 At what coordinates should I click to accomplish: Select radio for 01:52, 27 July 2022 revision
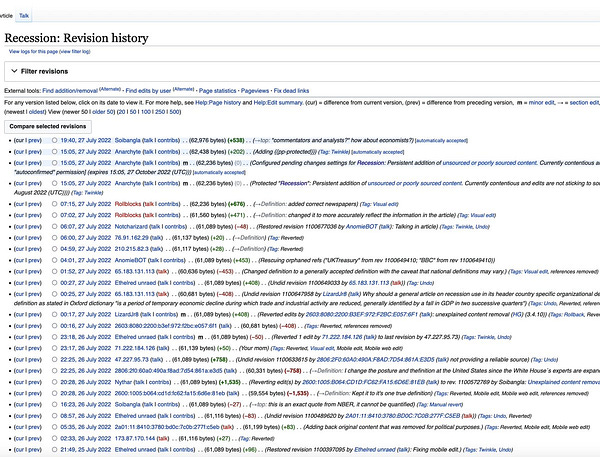click(x=54, y=271)
